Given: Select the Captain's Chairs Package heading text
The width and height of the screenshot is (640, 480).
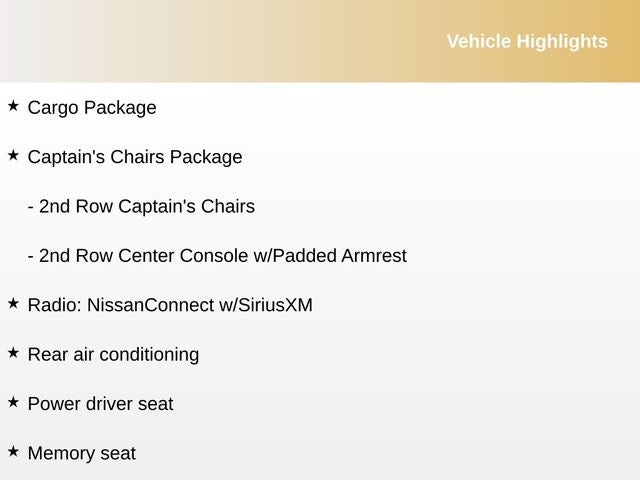Looking at the screenshot, I should pos(135,157).
